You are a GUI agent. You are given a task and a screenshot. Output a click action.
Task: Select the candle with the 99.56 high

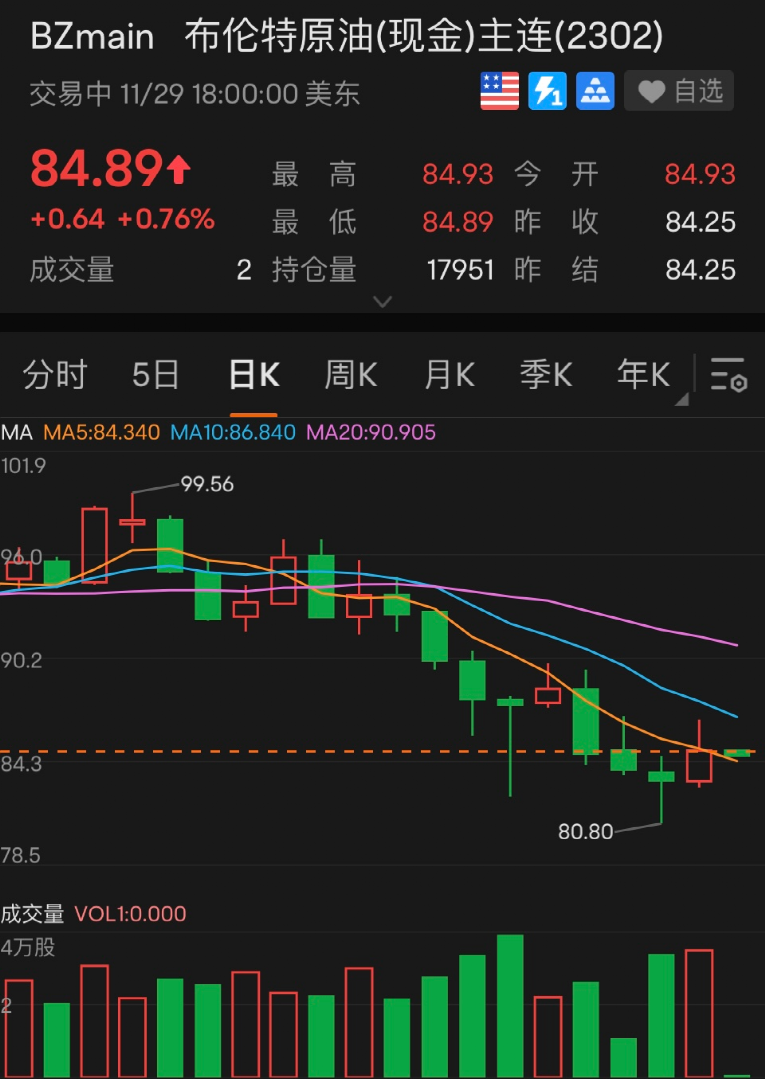pos(132,518)
